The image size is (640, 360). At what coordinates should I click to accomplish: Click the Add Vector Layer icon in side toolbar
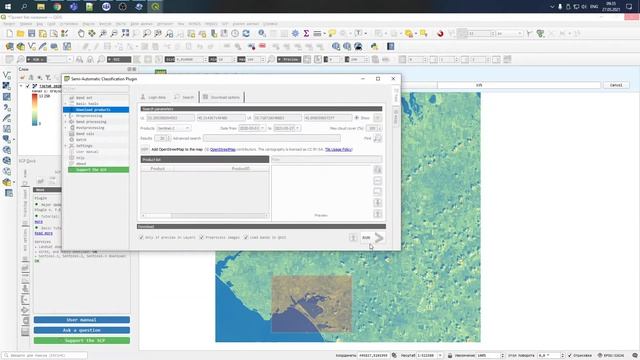[x=7, y=75]
